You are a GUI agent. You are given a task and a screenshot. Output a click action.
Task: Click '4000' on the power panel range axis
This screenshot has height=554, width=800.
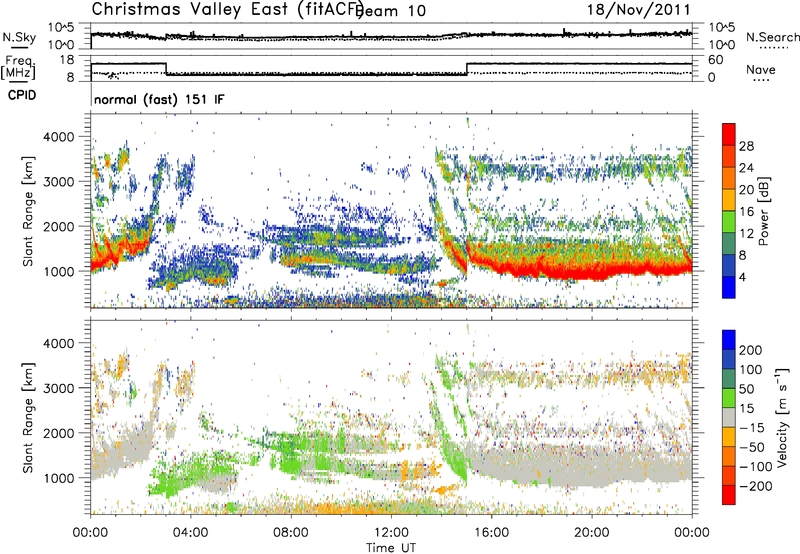[x=59, y=137]
